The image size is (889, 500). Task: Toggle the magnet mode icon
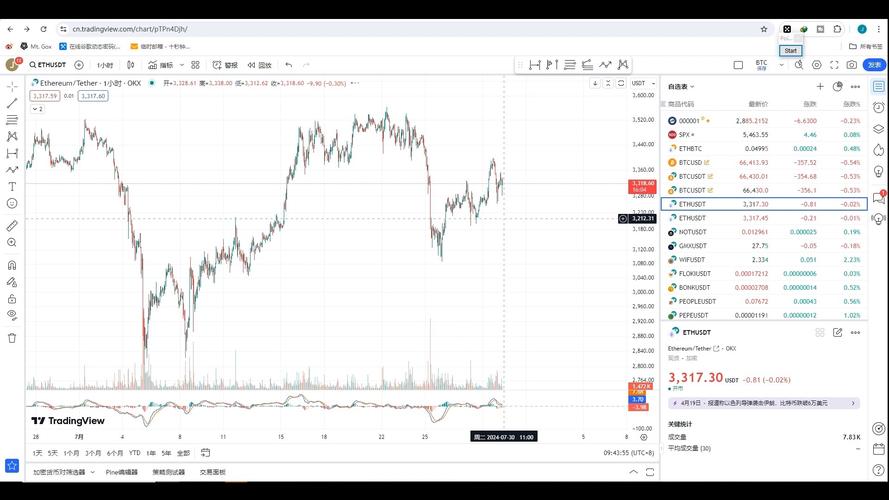click(x=12, y=265)
